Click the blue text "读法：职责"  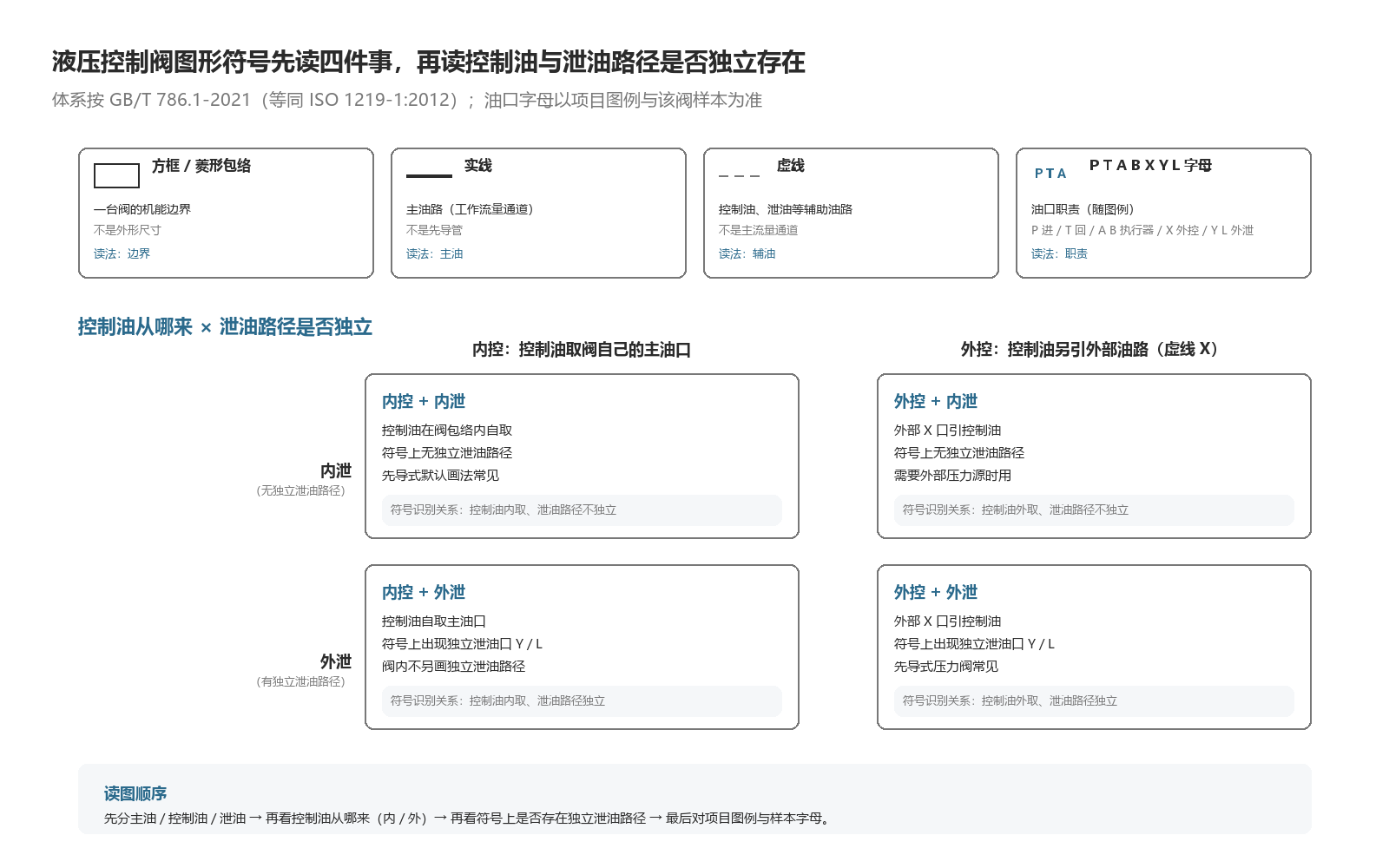pos(1060,253)
